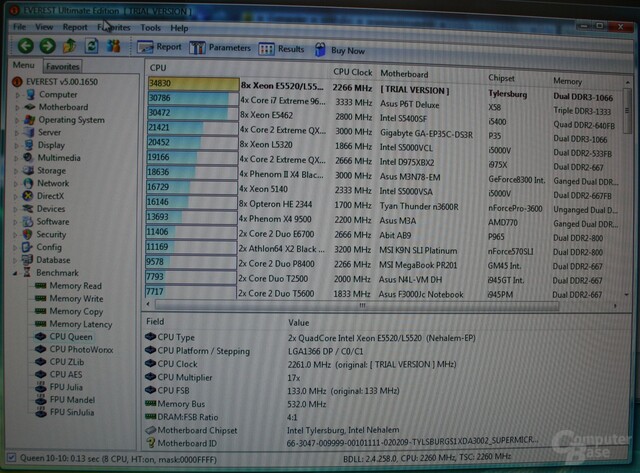
Task: Expand the Network tree node
Action: 16,184
